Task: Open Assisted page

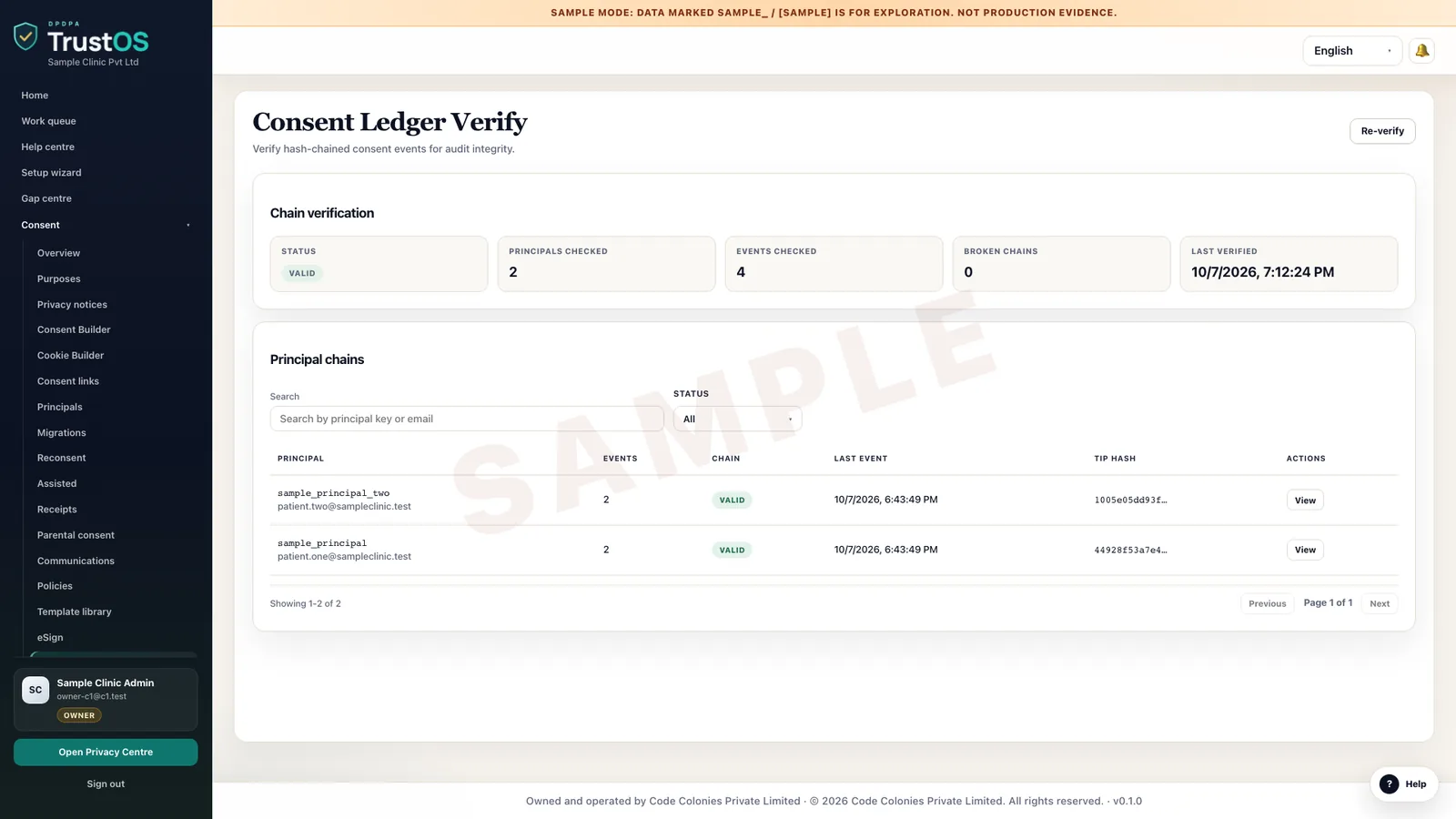Action: (x=56, y=483)
